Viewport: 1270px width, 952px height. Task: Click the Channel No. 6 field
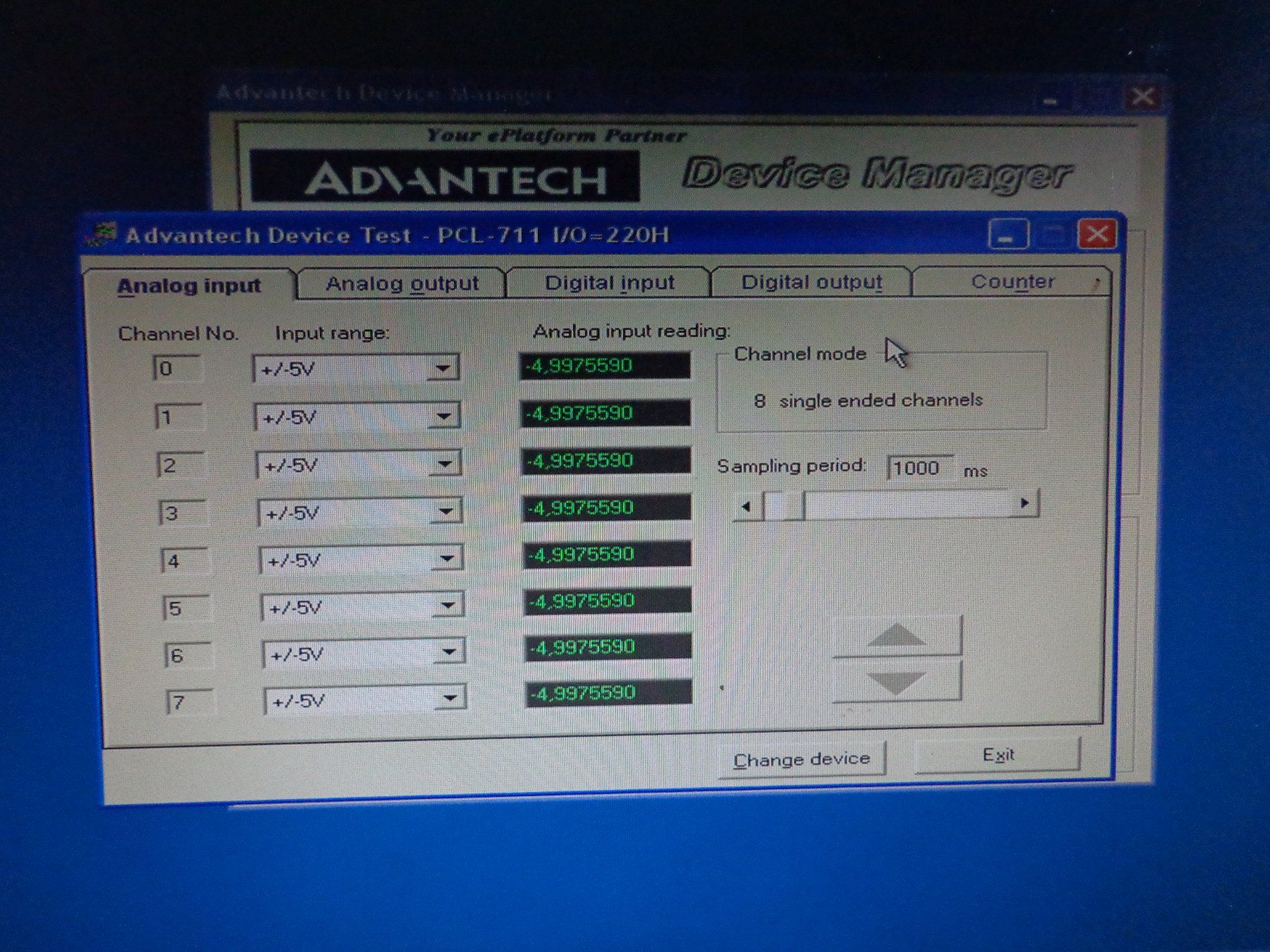tap(188, 656)
